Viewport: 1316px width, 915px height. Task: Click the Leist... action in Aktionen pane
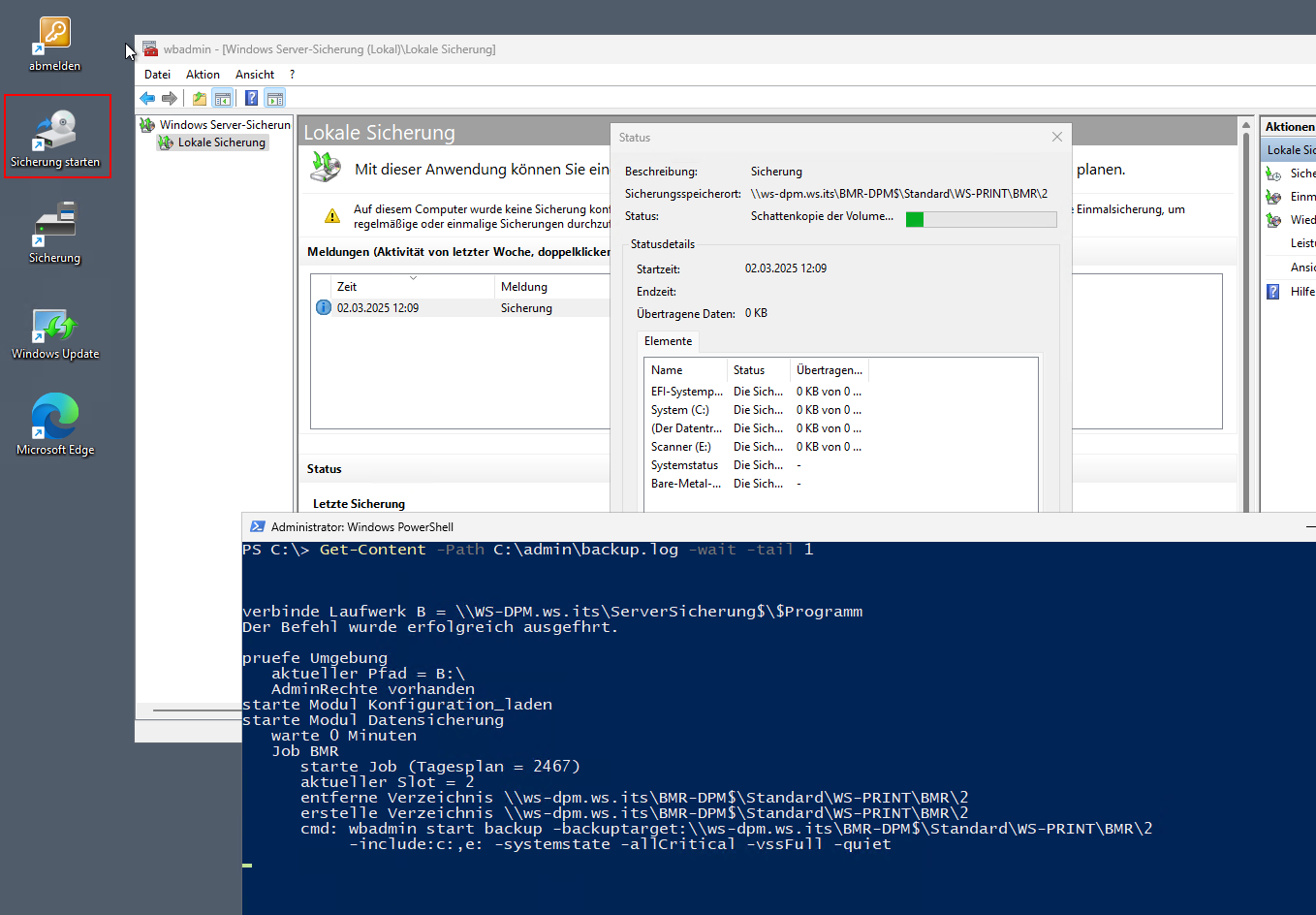pyautogui.click(x=1302, y=243)
